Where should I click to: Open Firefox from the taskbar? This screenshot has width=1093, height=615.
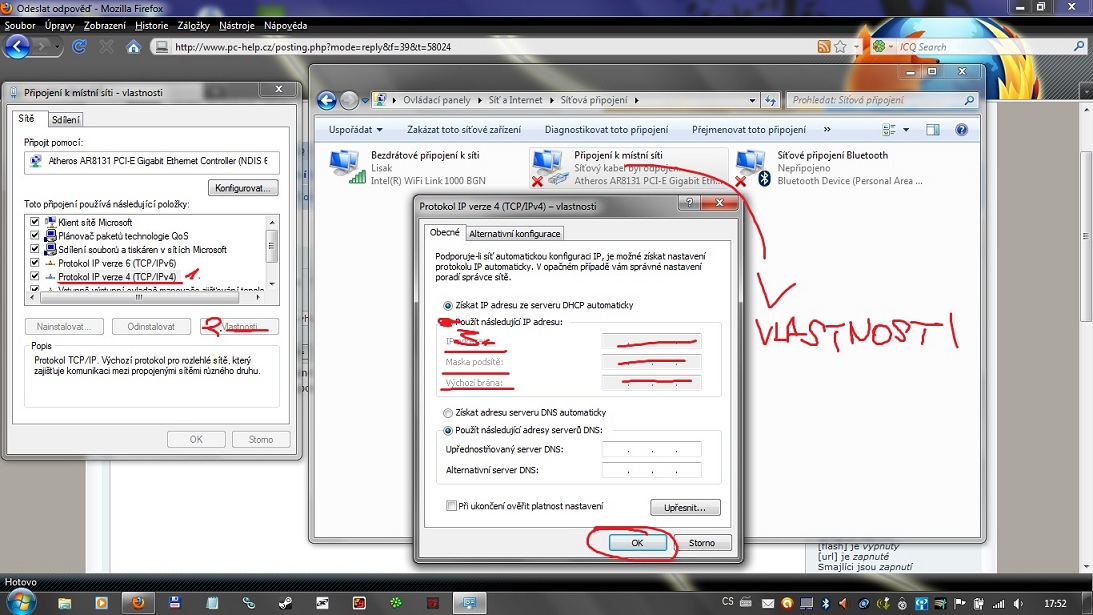click(138, 603)
